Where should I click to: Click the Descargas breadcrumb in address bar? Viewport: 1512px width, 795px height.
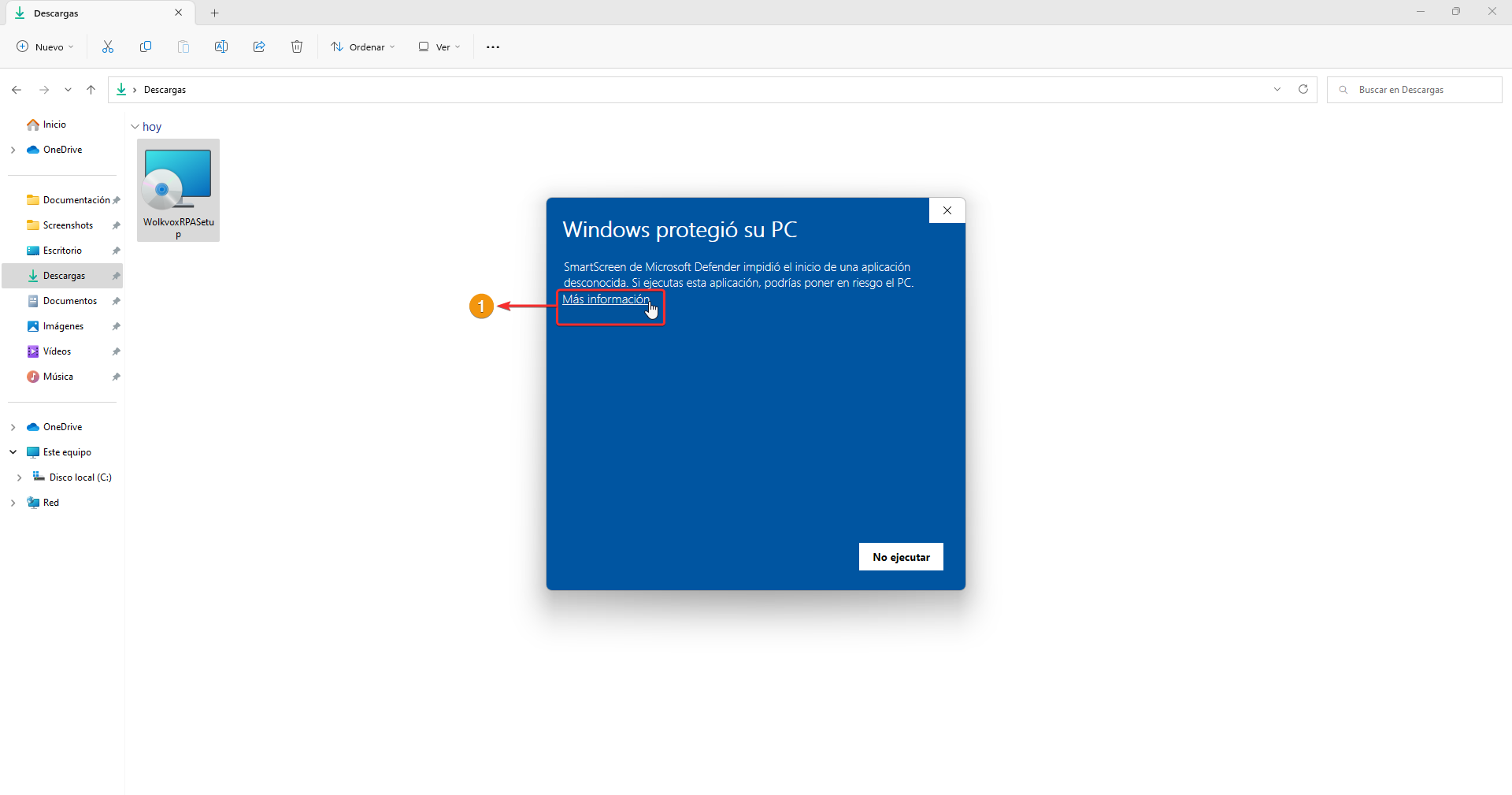(165, 90)
